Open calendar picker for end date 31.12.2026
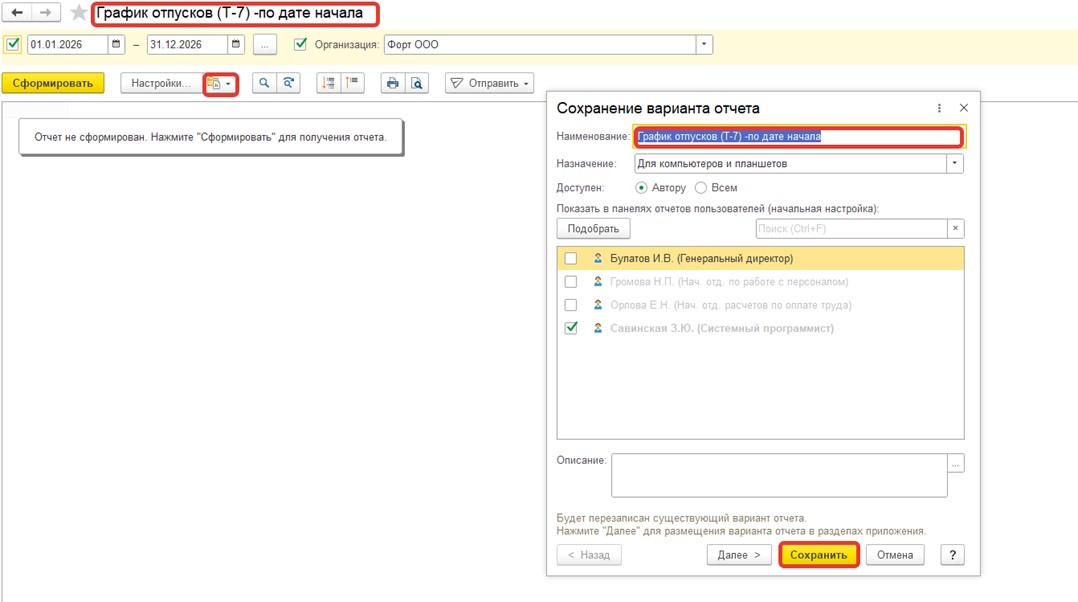1078x602 pixels. pyautogui.click(x=236, y=44)
